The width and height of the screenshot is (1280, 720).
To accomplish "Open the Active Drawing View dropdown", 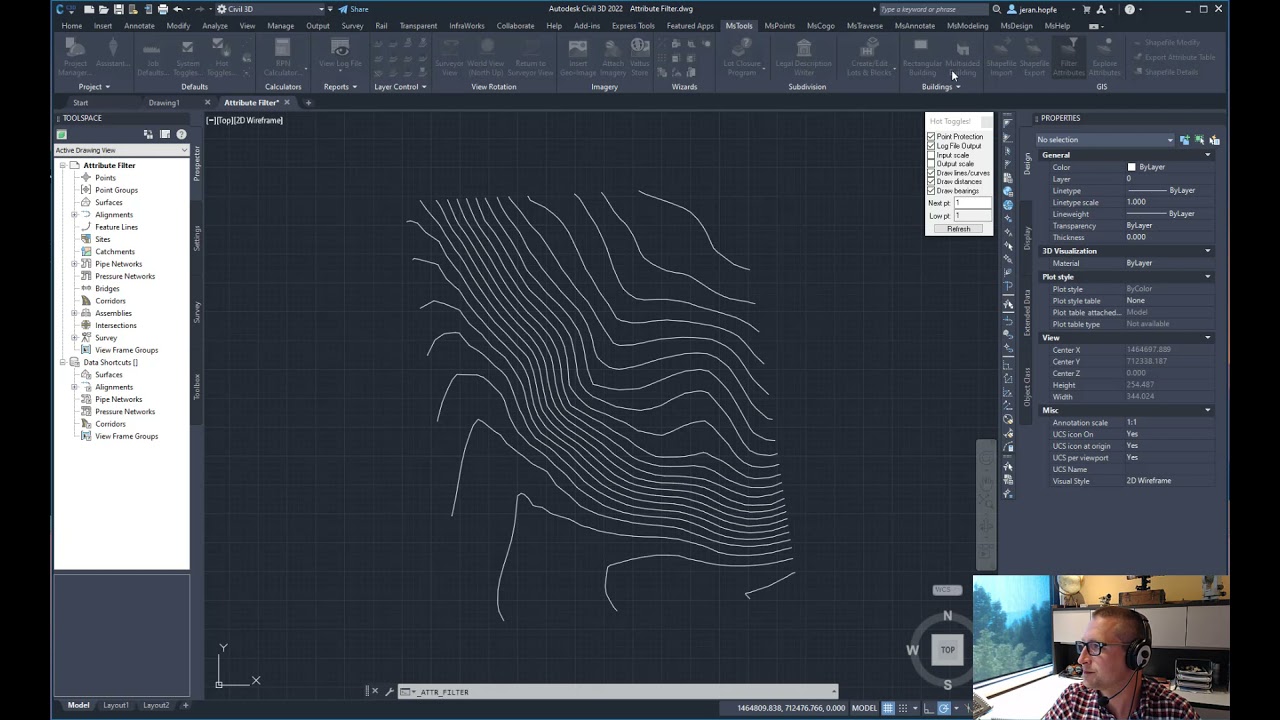I will click(x=121, y=150).
